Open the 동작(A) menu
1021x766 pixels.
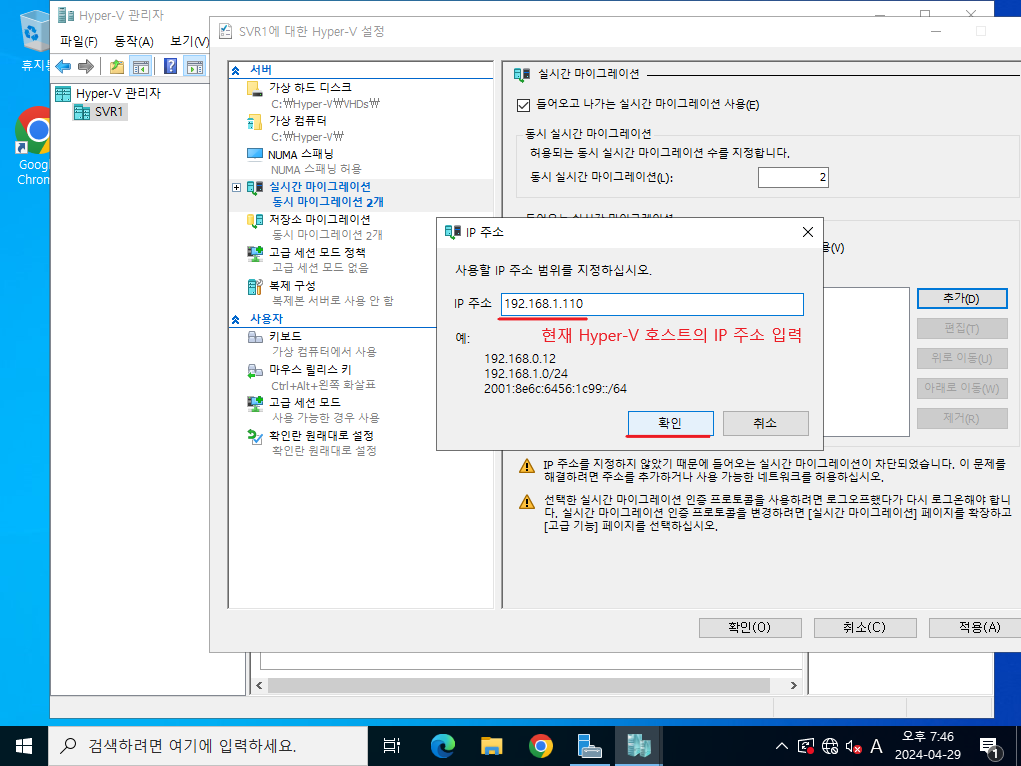coord(133,42)
